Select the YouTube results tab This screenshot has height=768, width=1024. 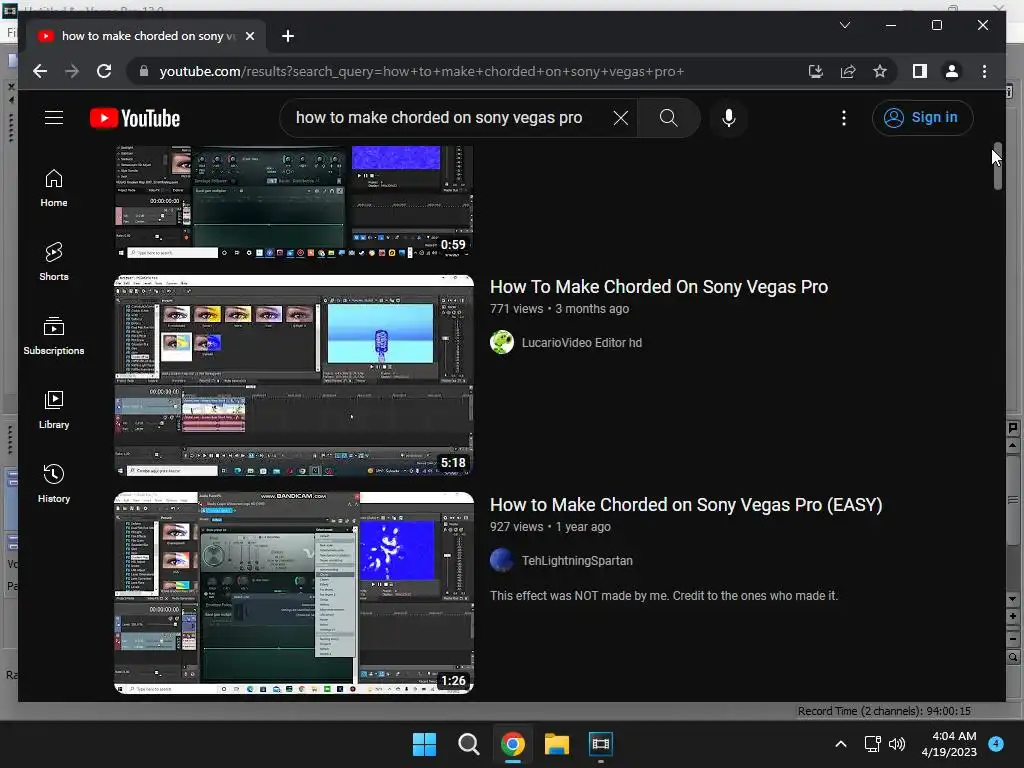tap(146, 36)
